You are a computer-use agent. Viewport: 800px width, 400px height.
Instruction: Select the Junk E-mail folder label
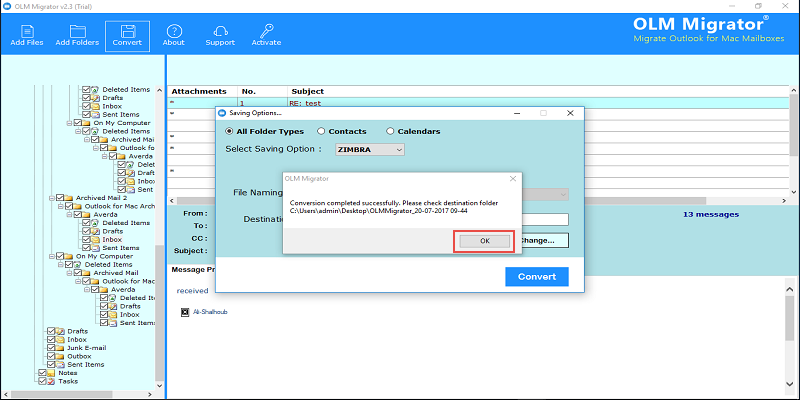click(87, 348)
